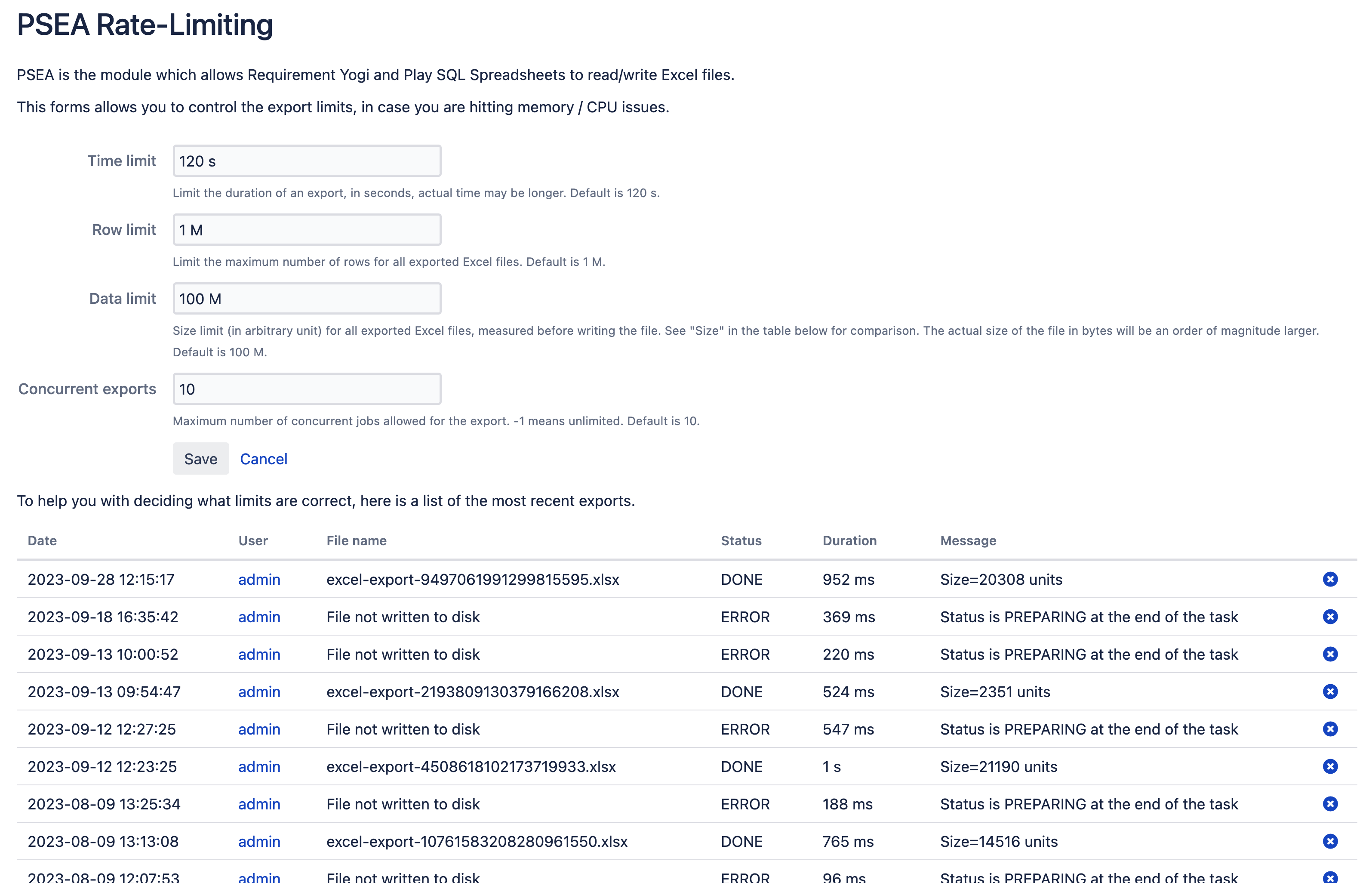Focus the Time limit input field
Image resolution: width=1372 pixels, height=883 pixels.
[307, 161]
